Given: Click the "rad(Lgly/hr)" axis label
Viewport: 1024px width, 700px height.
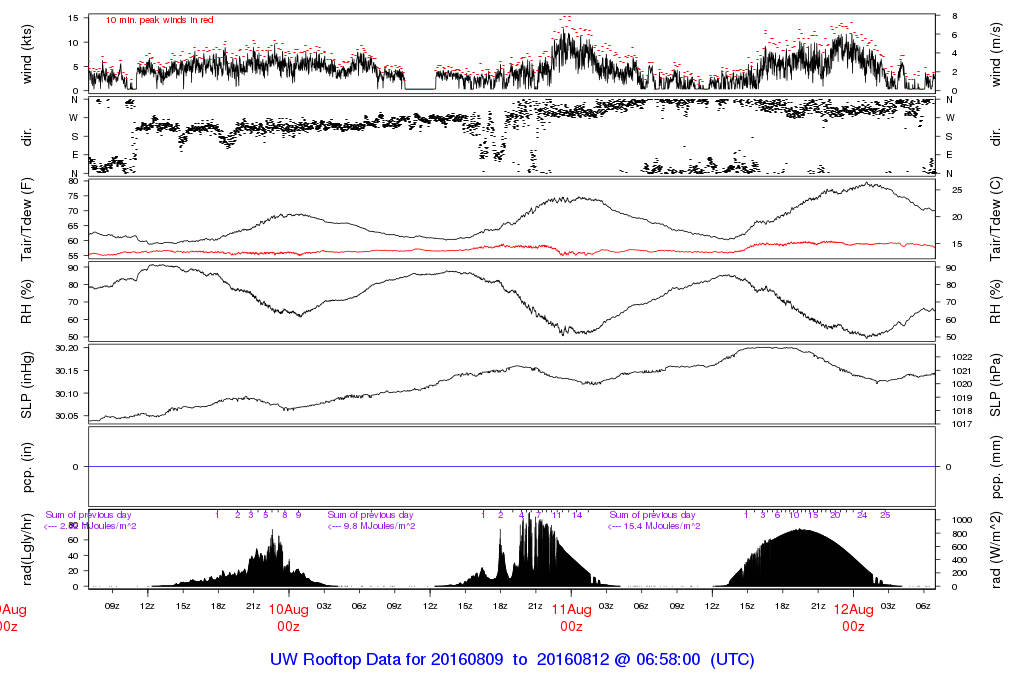Looking at the screenshot, I should (28, 550).
